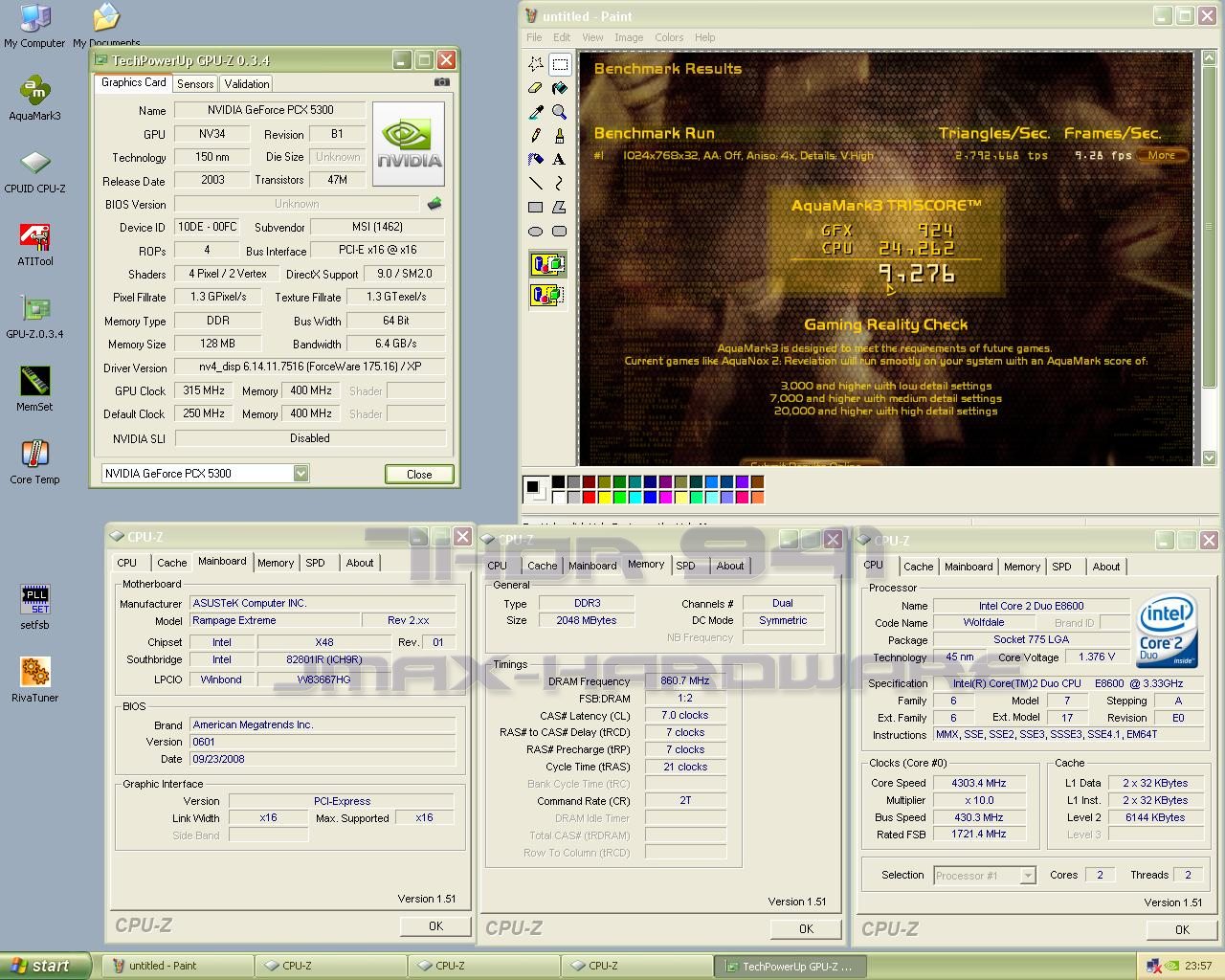Enable transparent selection mode in Paint
Screen dimensions: 1225x980
547,295
